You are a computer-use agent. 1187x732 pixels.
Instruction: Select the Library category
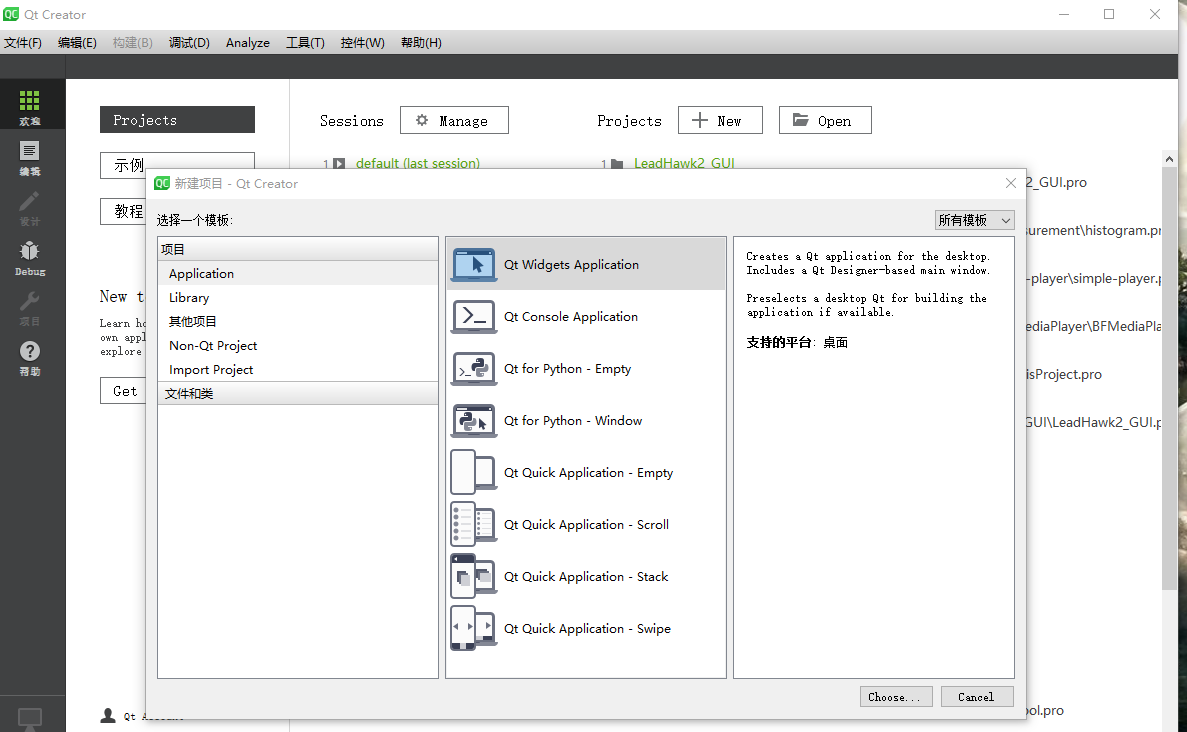point(298,297)
